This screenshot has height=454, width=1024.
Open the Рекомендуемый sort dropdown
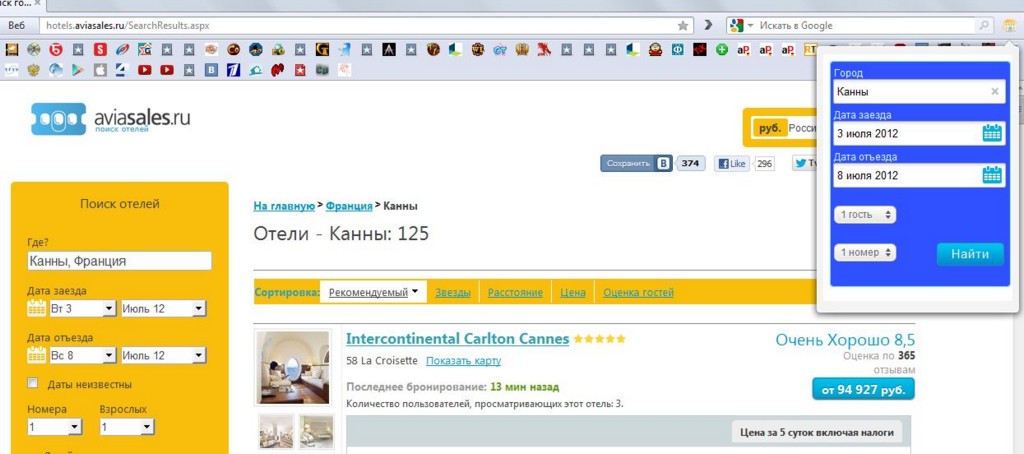click(x=373, y=292)
